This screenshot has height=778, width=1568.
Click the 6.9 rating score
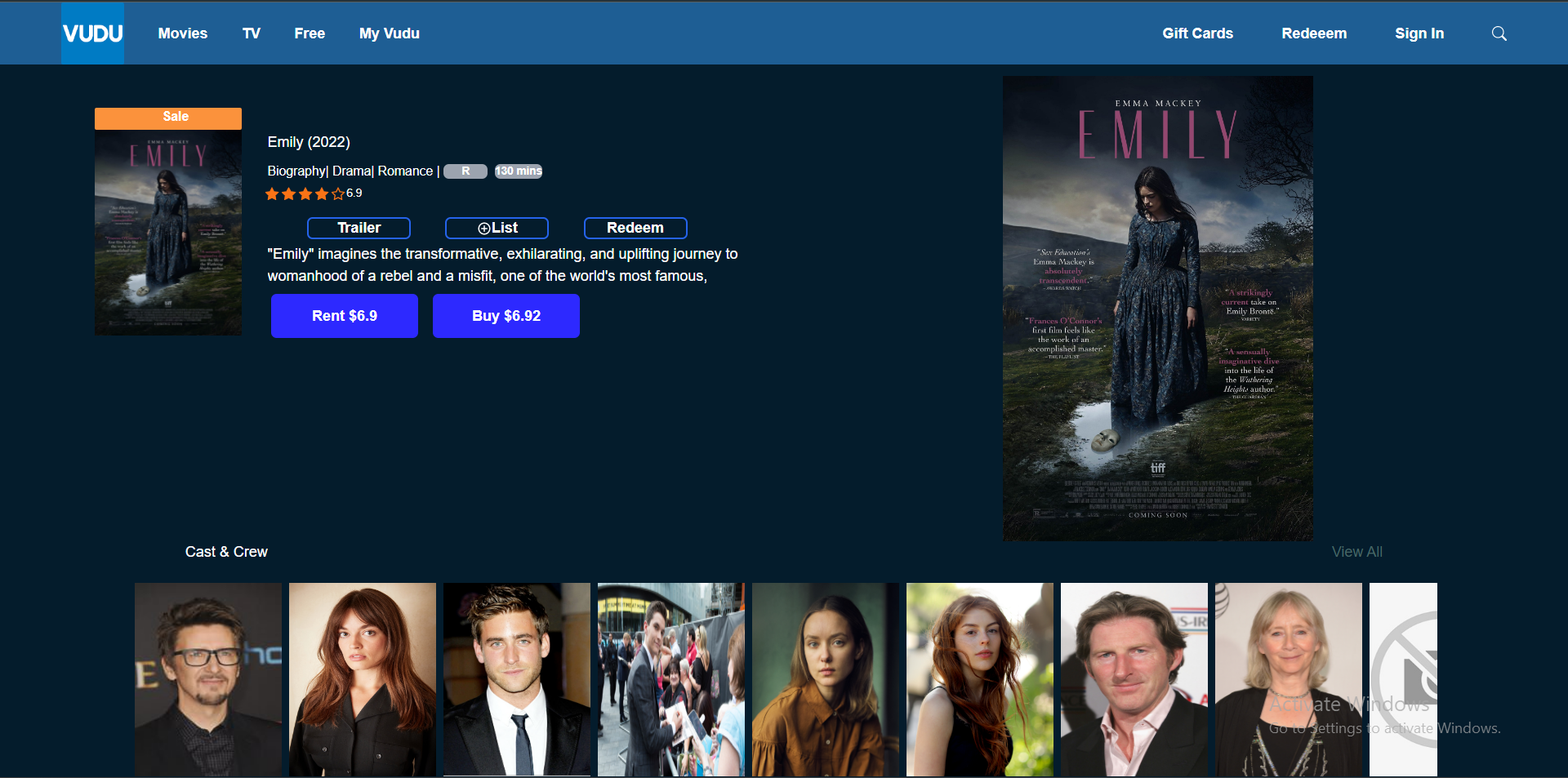tap(354, 193)
